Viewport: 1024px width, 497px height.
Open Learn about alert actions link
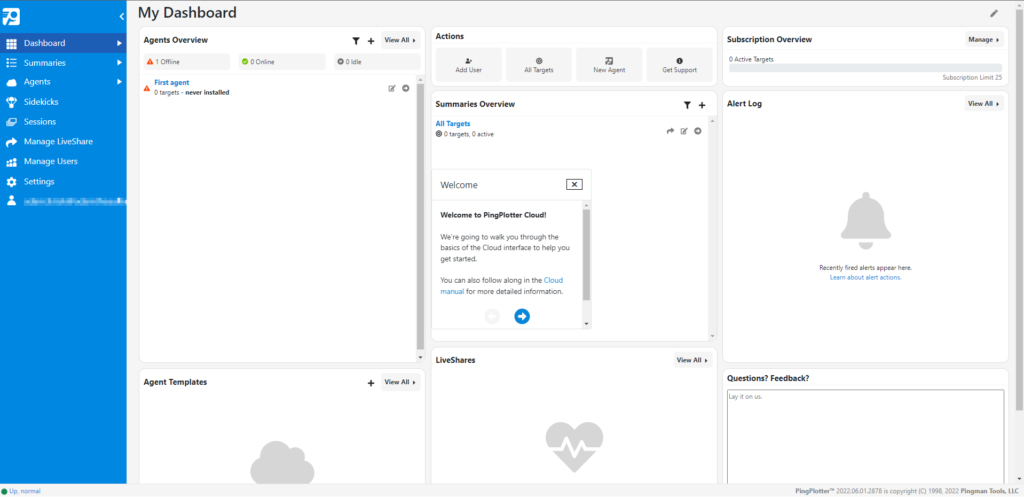pos(865,278)
